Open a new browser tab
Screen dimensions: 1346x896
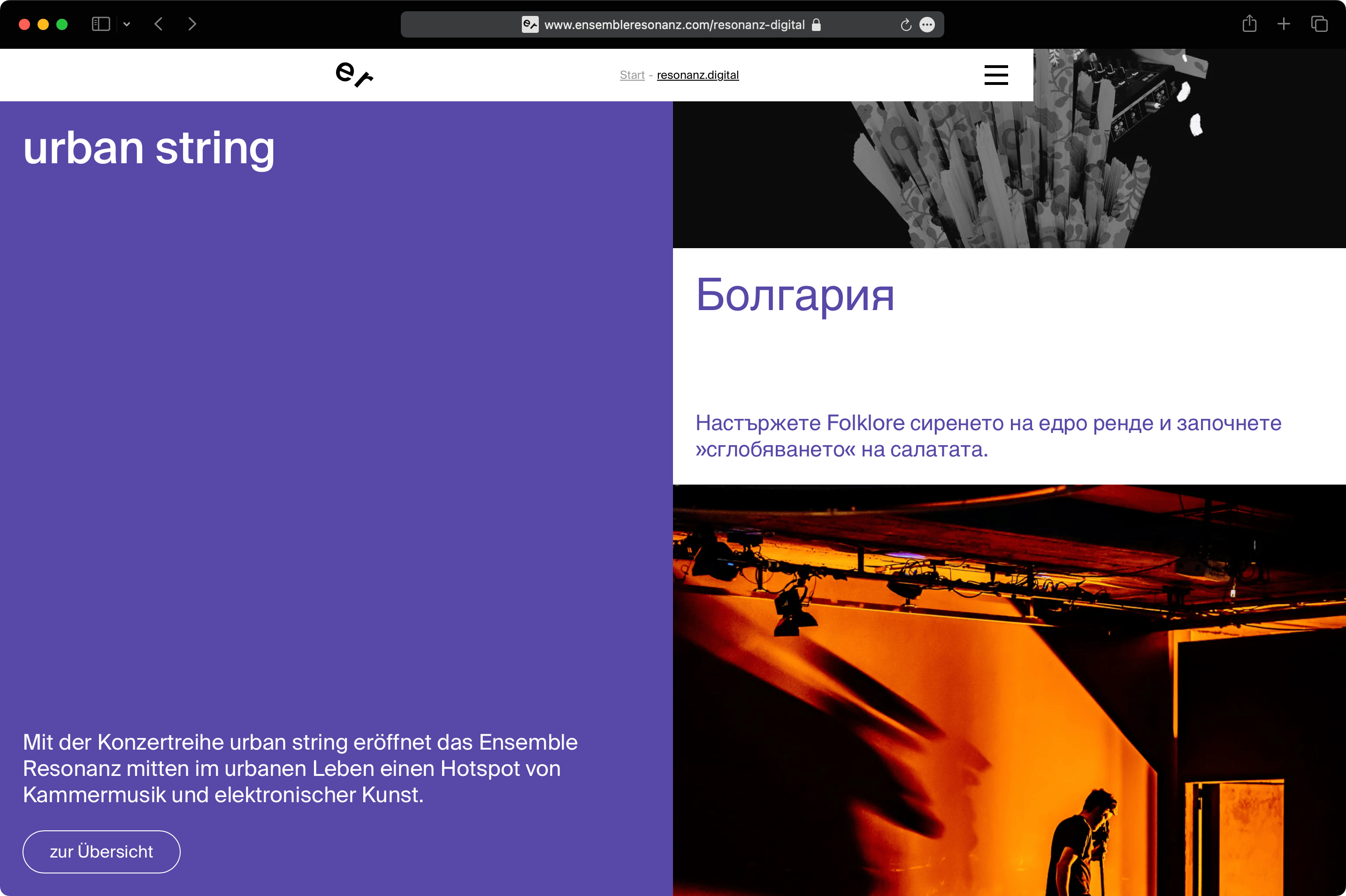(x=1284, y=24)
